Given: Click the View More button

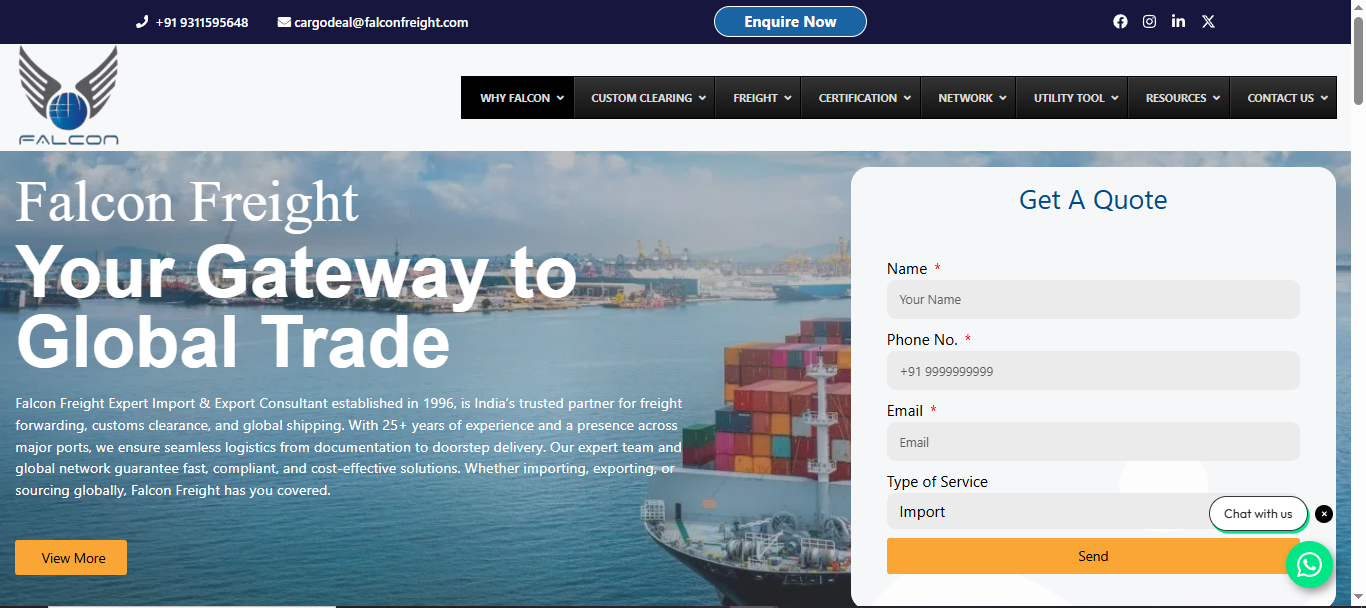Looking at the screenshot, I should [71, 558].
